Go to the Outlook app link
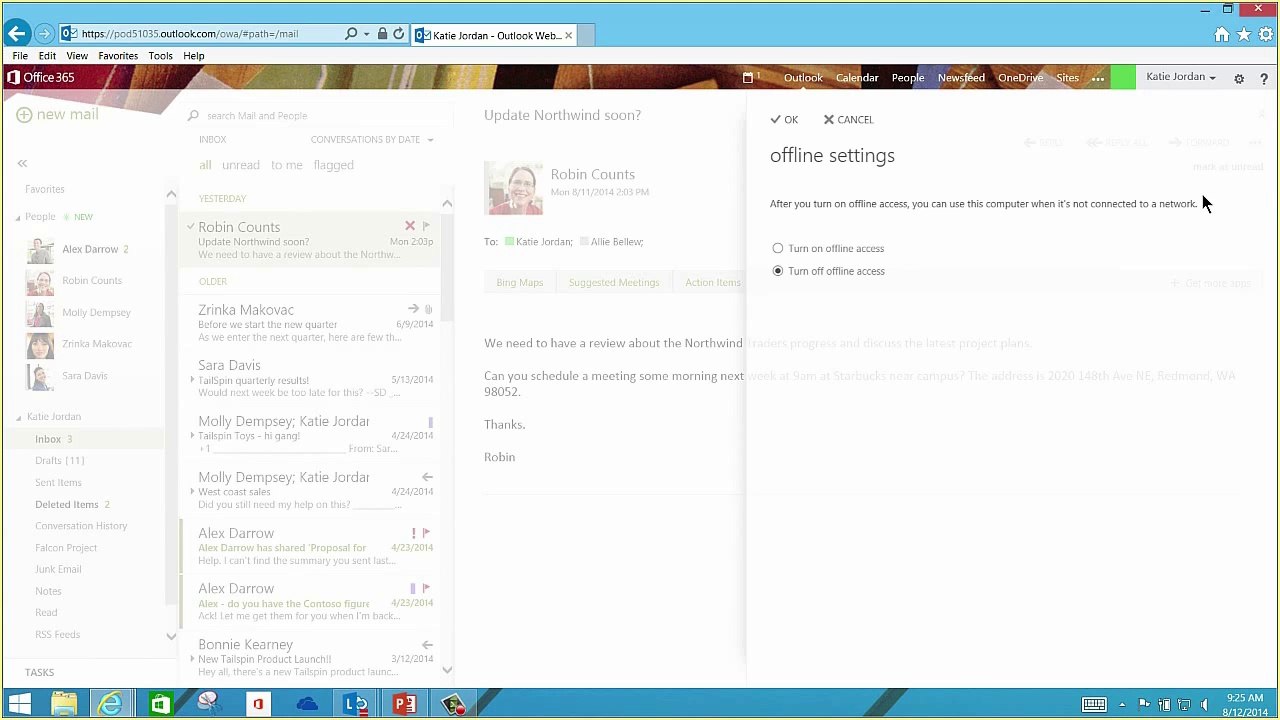Viewport: 1280px width, 720px height. [803, 77]
